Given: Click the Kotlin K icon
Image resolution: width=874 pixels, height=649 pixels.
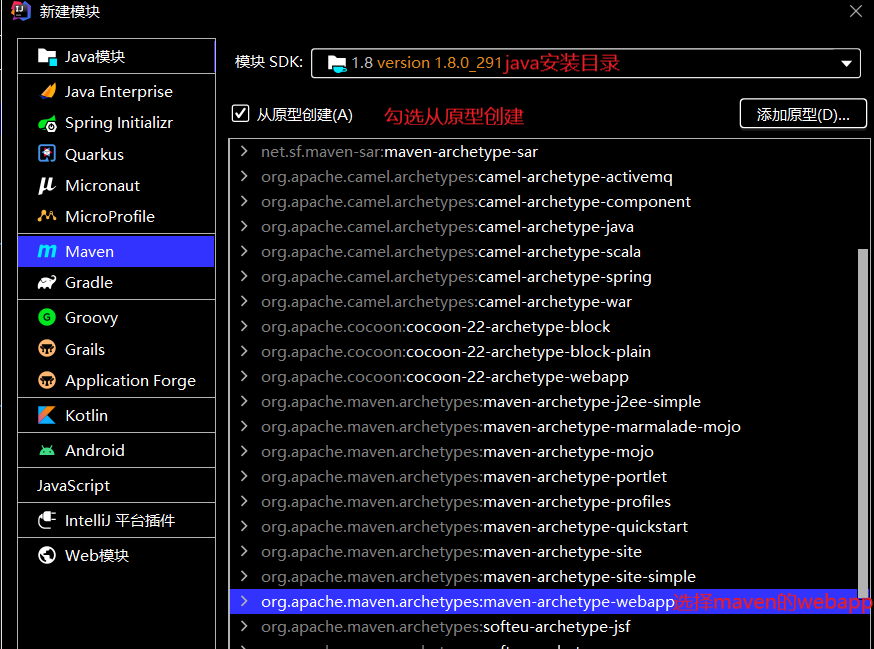Looking at the screenshot, I should coord(47,415).
